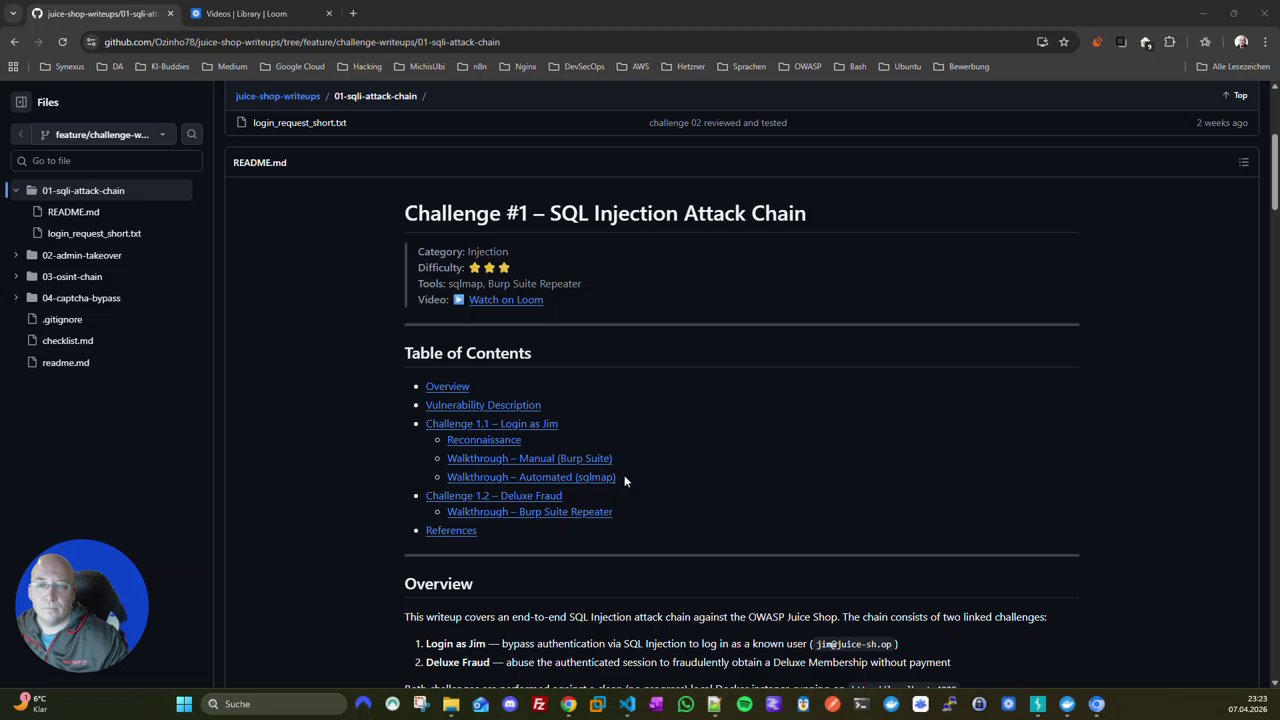The width and height of the screenshot is (1280, 720).
Task: Open the AWS bookmarks folder
Action: click(632, 67)
